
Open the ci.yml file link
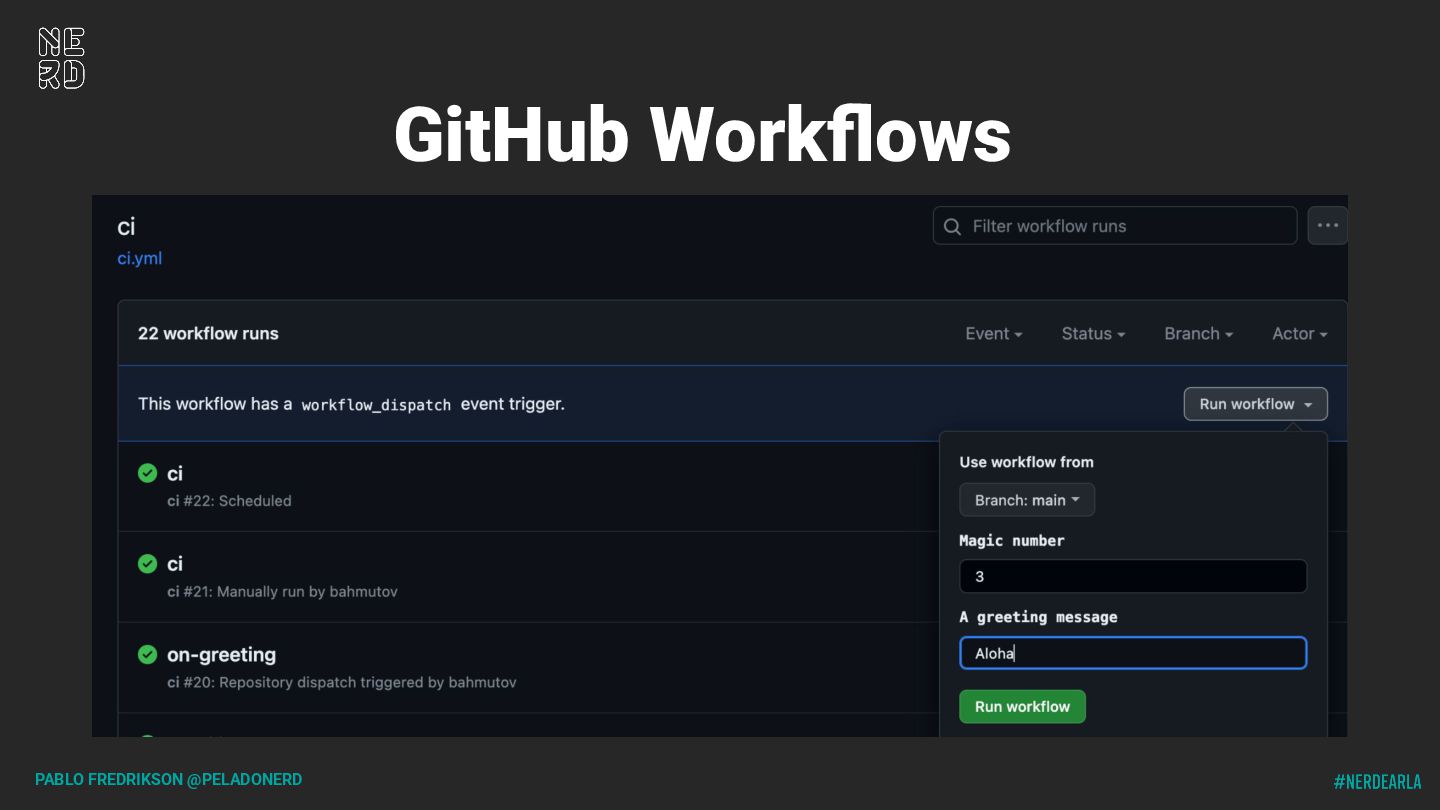139,258
